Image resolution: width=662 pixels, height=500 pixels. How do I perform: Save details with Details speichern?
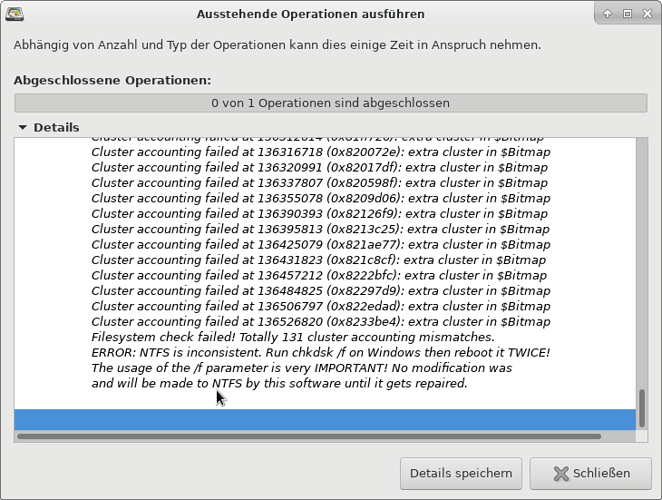(x=461, y=473)
